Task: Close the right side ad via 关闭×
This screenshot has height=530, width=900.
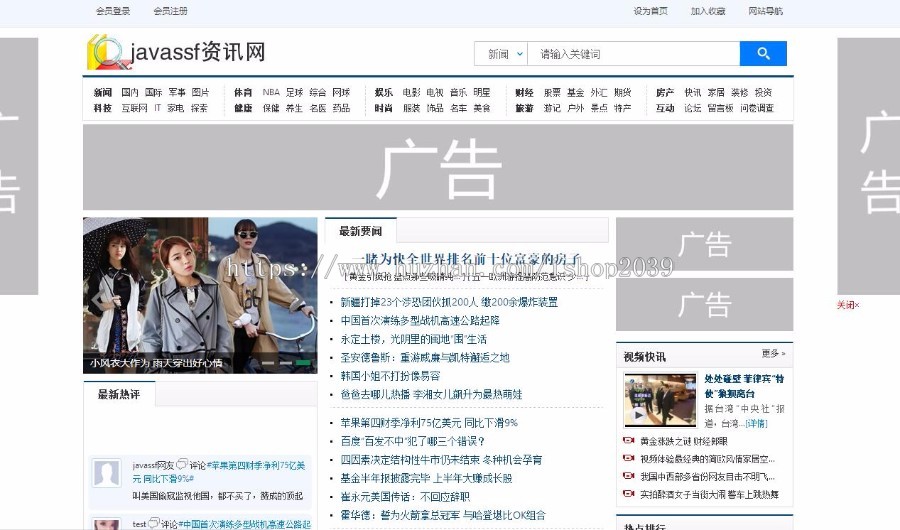Action: (848, 305)
